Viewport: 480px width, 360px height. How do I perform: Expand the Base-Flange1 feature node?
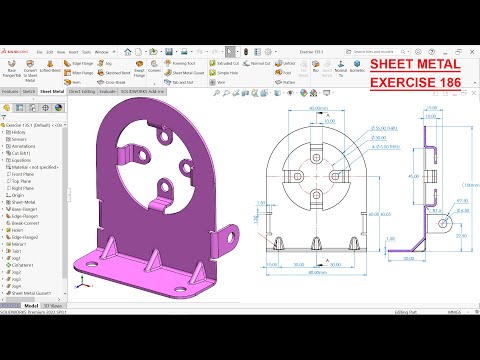click(3, 209)
